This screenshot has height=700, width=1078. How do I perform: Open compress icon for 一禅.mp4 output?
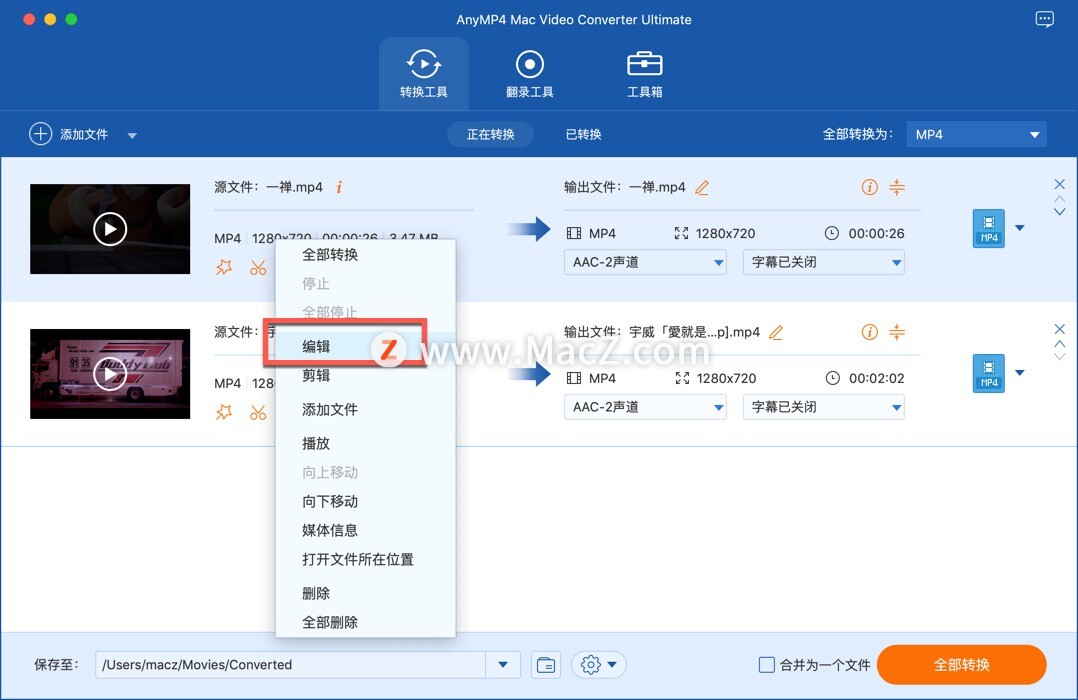click(x=896, y=187)
